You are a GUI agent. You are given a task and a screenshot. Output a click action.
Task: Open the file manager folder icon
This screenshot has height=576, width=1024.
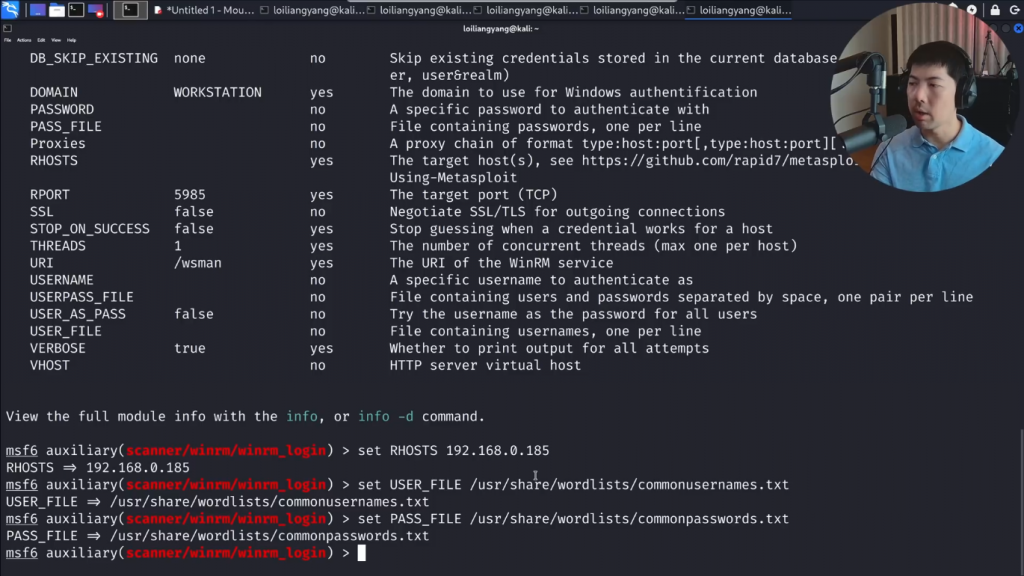(x=56, y=10)
